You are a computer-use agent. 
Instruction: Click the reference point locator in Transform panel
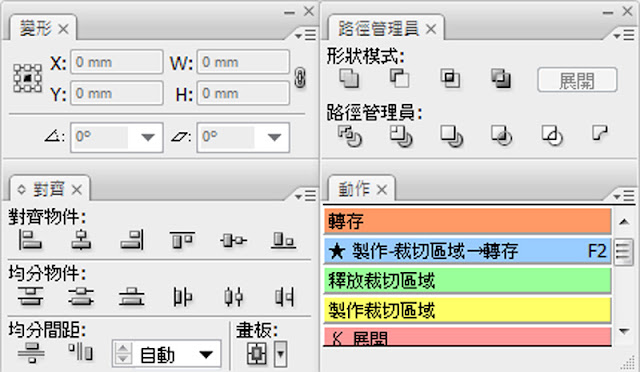point(27,78)
